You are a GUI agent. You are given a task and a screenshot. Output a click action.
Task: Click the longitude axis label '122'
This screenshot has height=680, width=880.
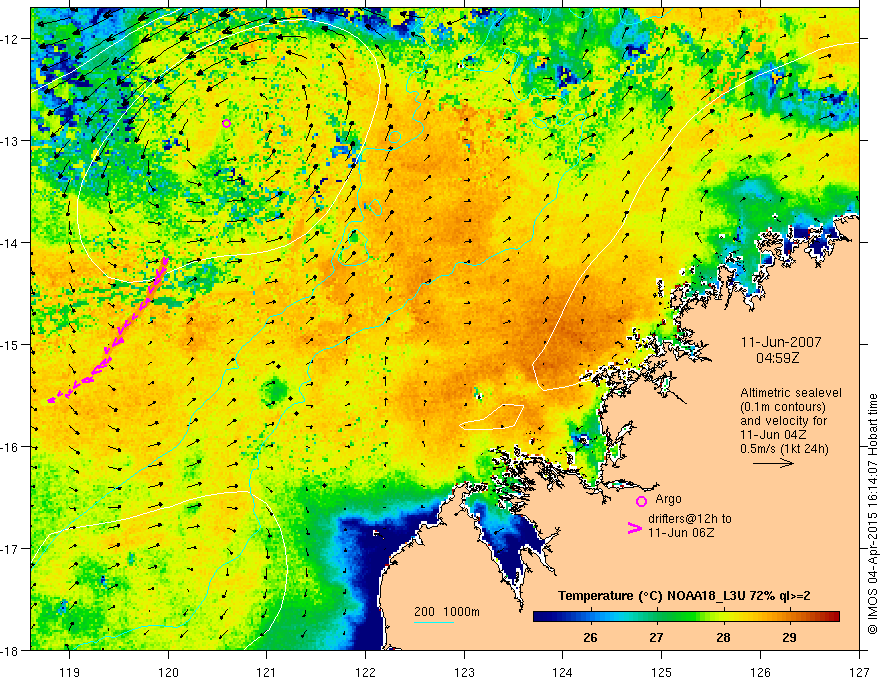tap(365, 672)
